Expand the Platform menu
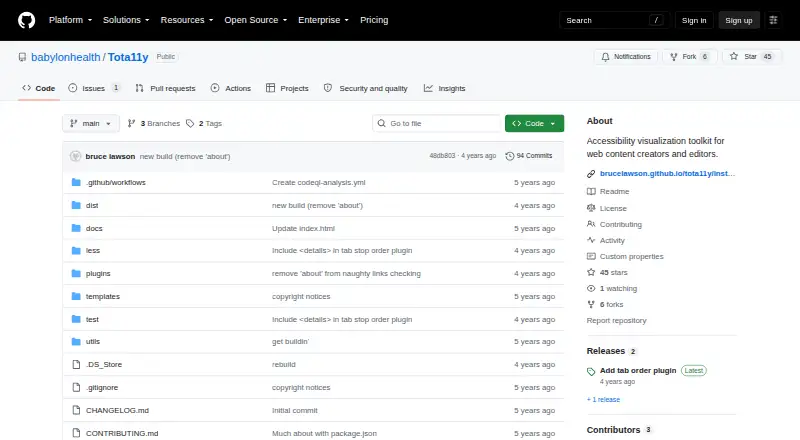 pyautogui.click(x=70, y=20)
